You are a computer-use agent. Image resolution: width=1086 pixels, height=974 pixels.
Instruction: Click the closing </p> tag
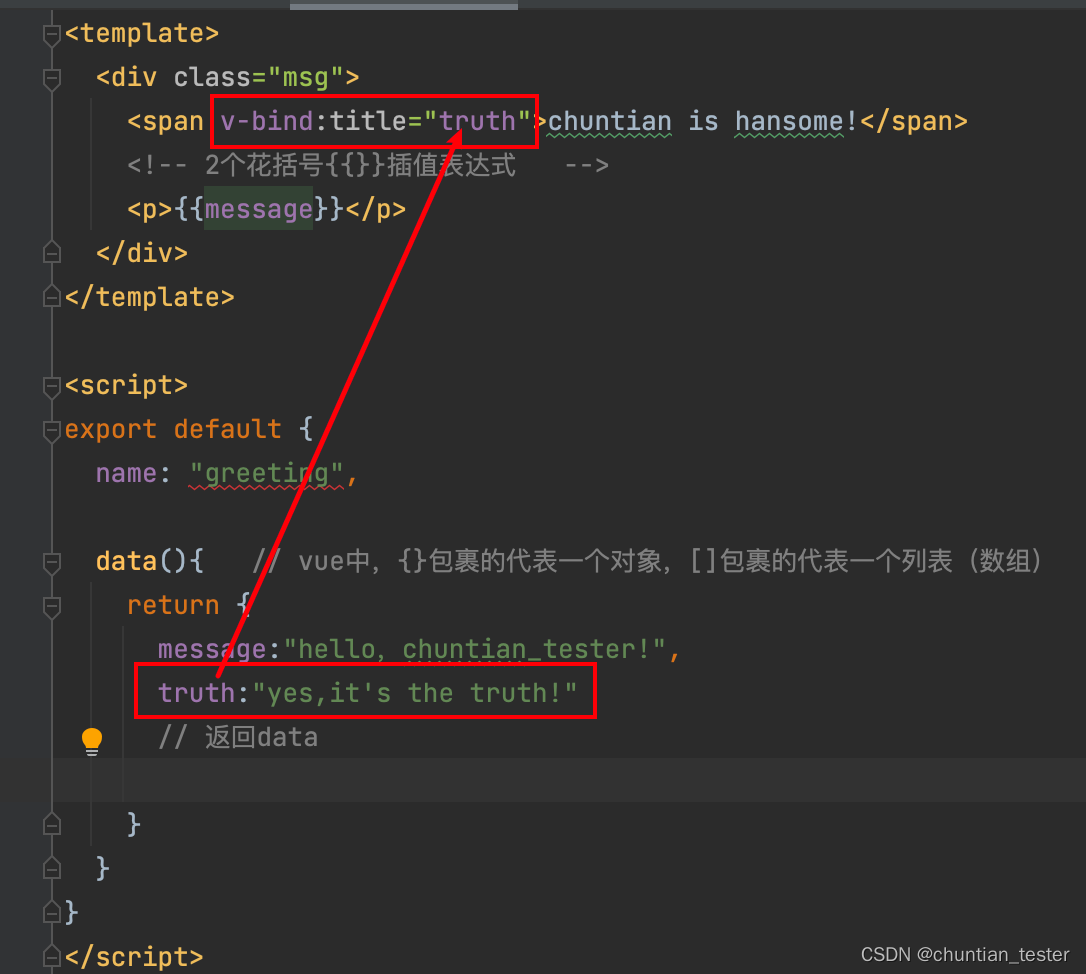pyautogui.click(x=375, y=209)
